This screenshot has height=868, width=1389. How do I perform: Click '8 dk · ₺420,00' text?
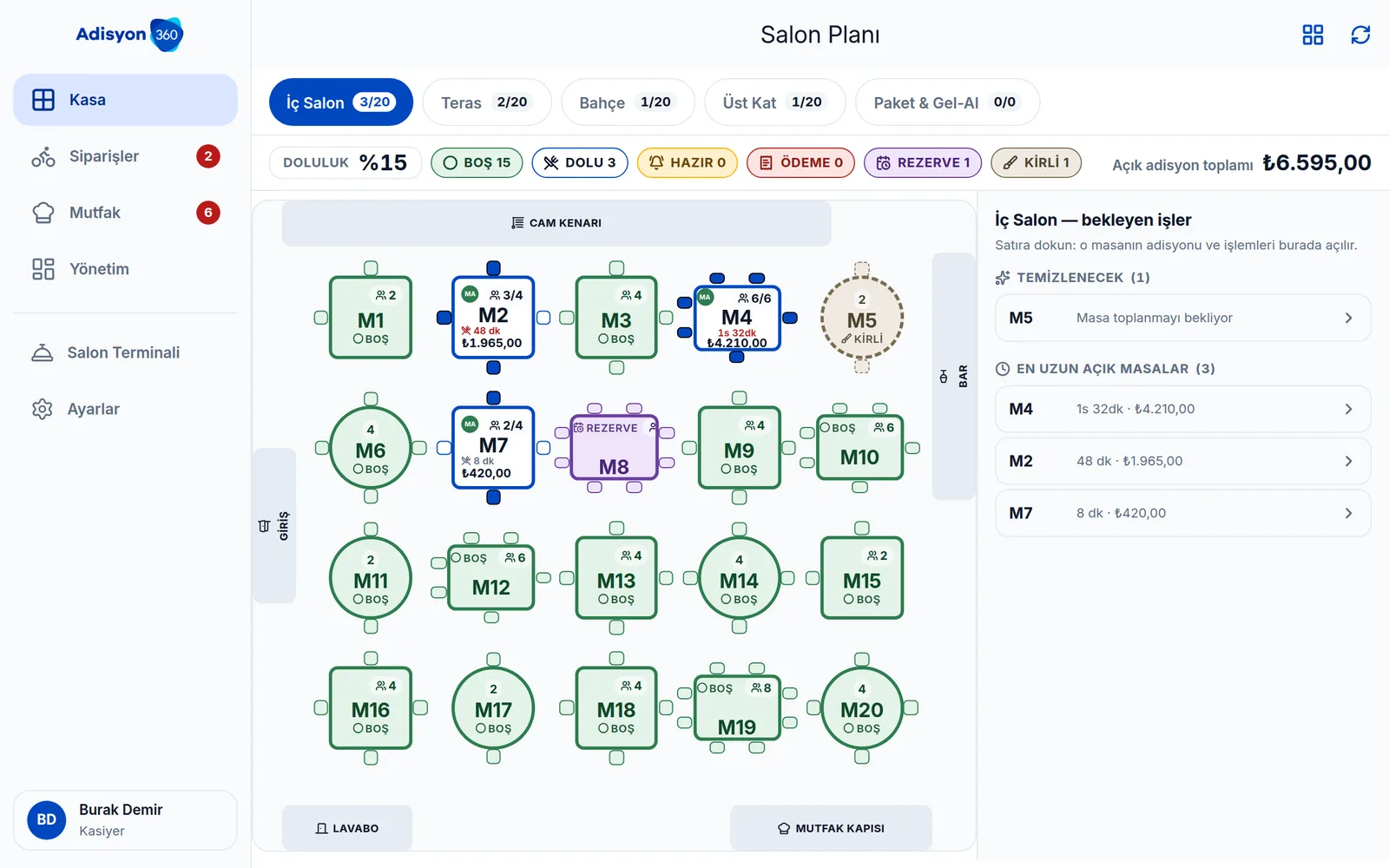pyautogui.click(x=1122, y=513)
